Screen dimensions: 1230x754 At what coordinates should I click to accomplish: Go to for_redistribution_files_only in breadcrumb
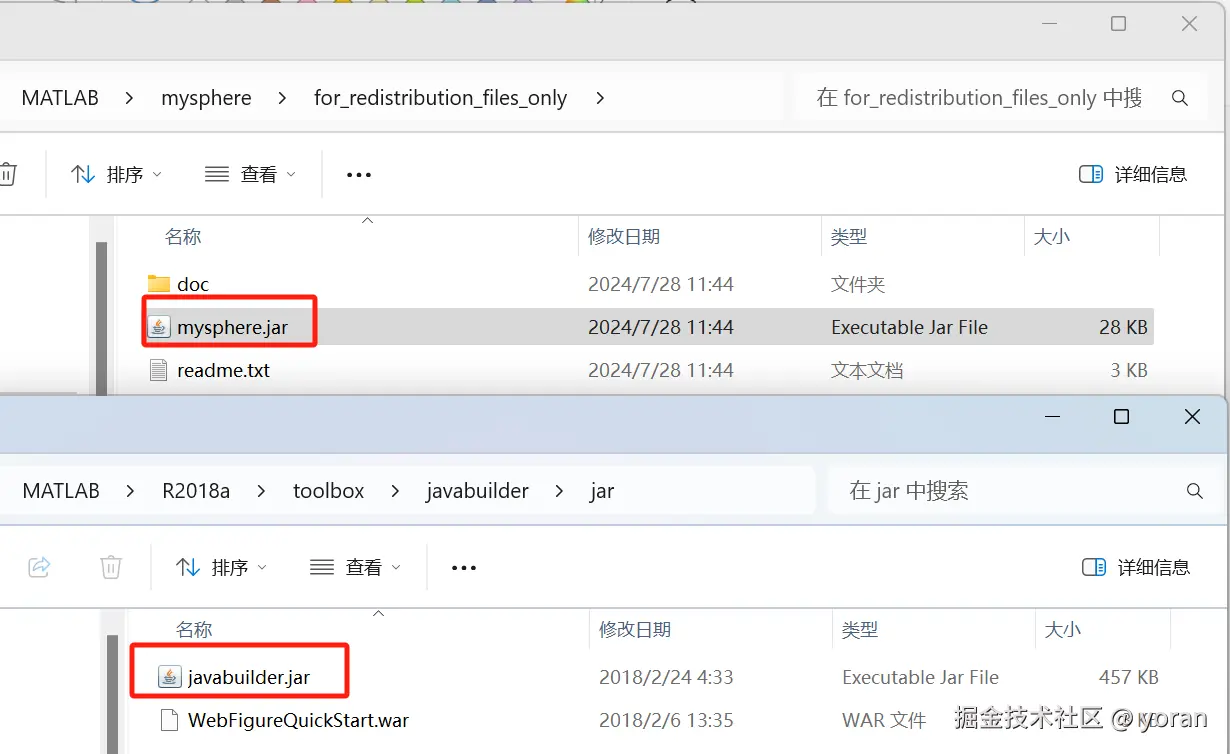point(440,98)
